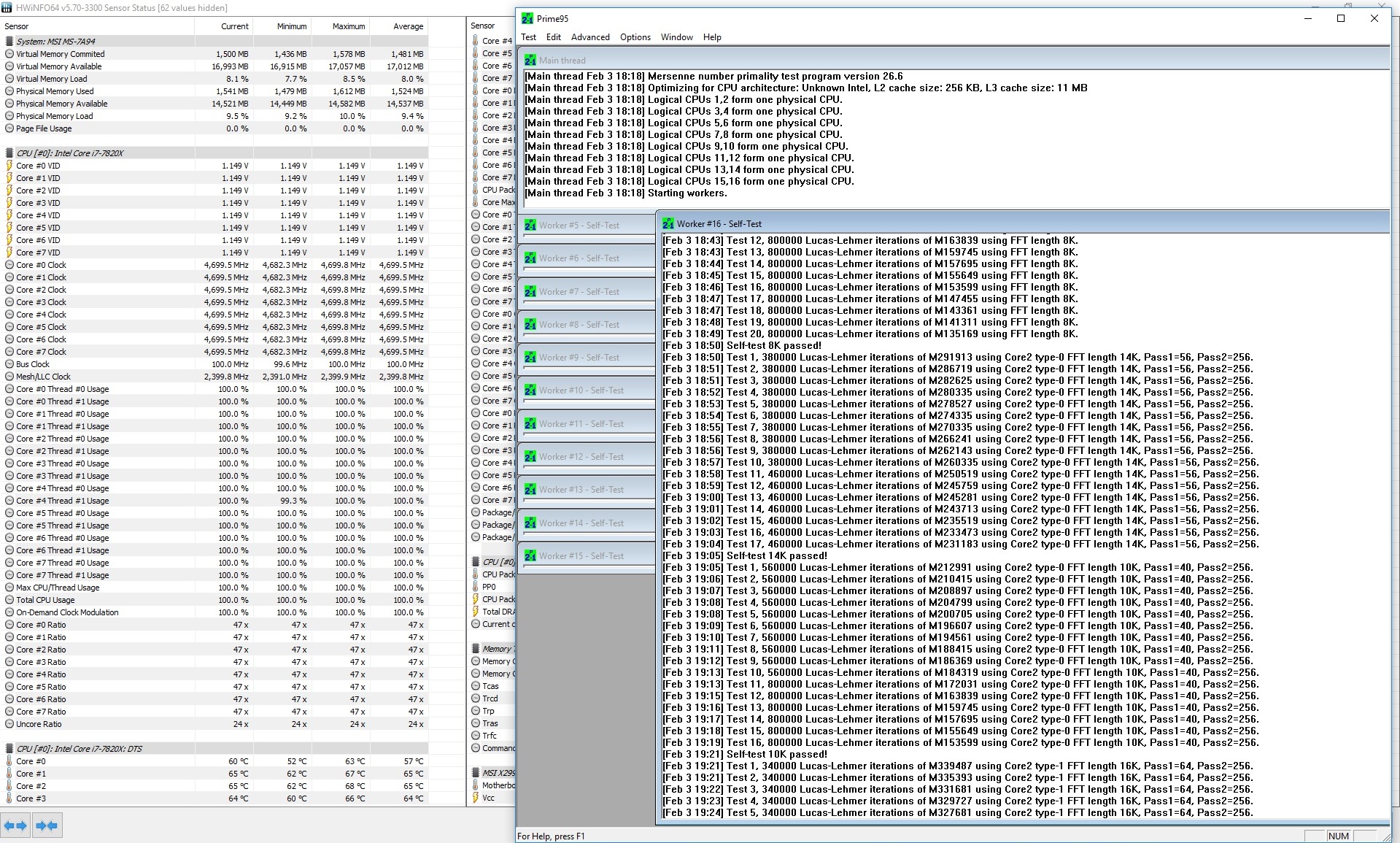Screen dimensions: 1400x843
Task: Click the lightning icon beside Vcc
Action: (476, 798)
